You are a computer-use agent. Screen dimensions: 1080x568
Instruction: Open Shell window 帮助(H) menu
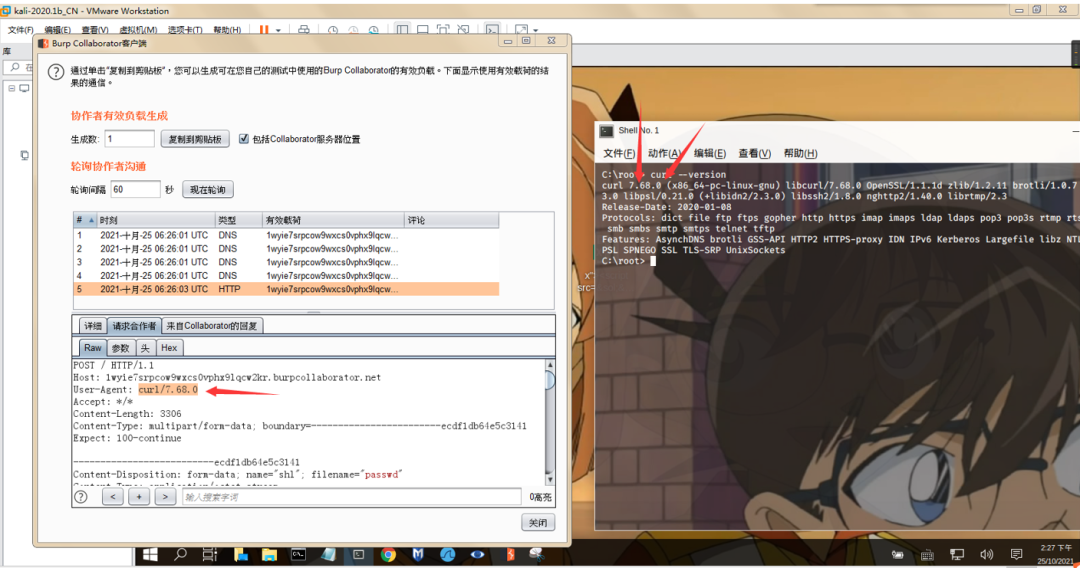click(x=800, y=153)
